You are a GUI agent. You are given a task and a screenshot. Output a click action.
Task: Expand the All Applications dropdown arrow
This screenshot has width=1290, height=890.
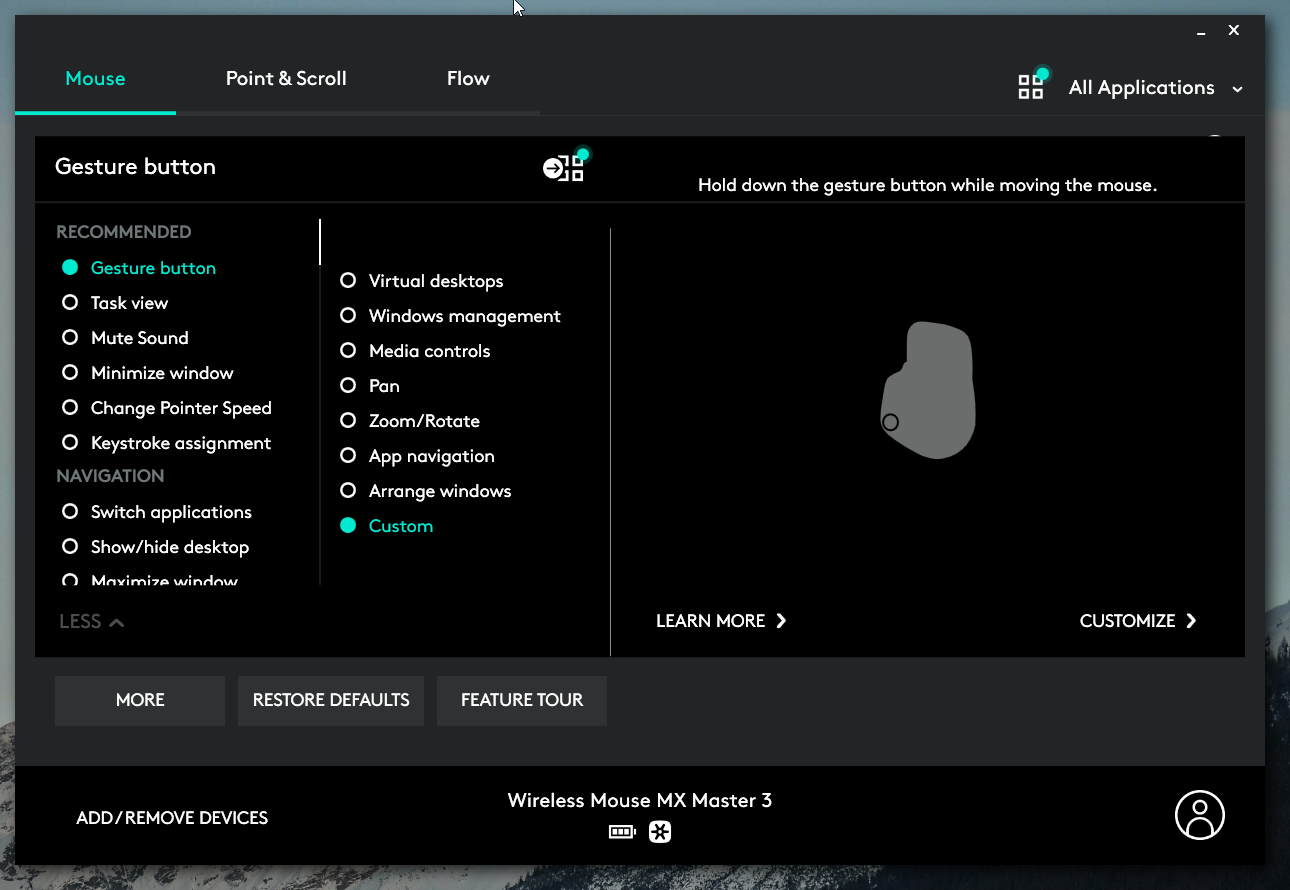pyautogui.click(x=1237, y=89)
